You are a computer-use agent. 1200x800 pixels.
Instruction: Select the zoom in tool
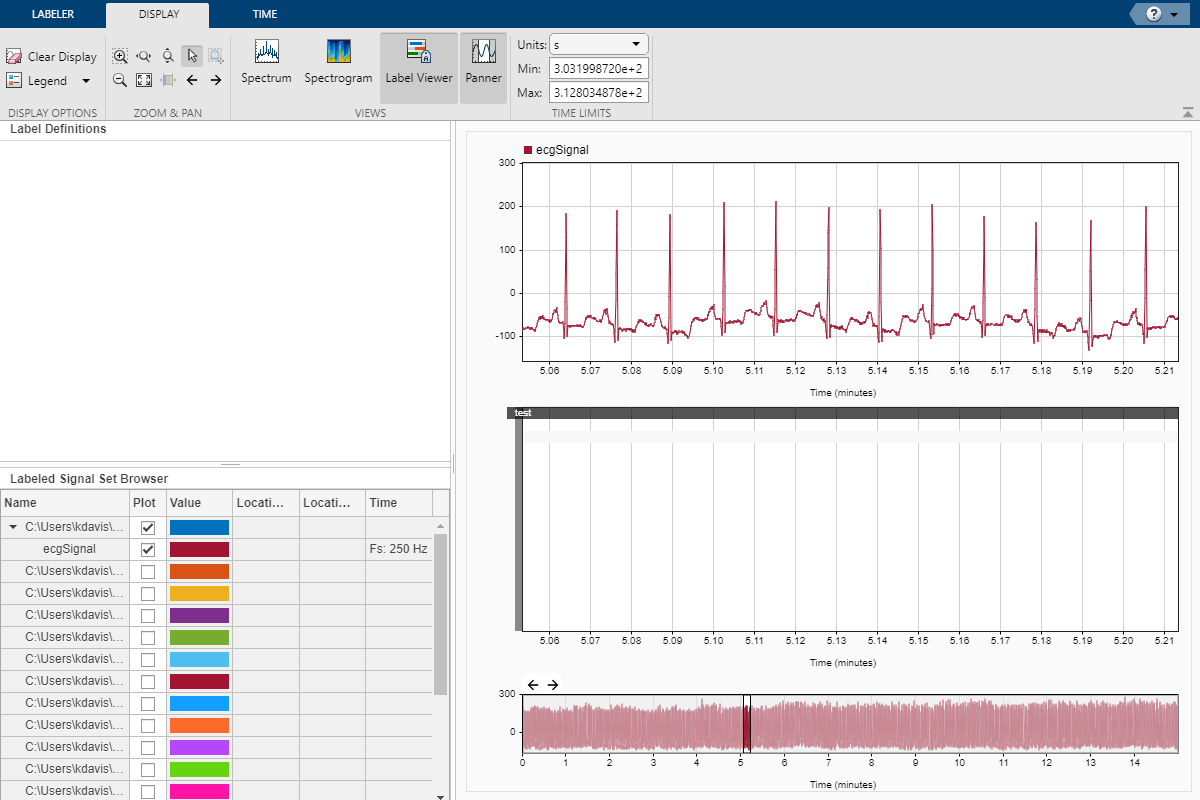coord(120,56)
